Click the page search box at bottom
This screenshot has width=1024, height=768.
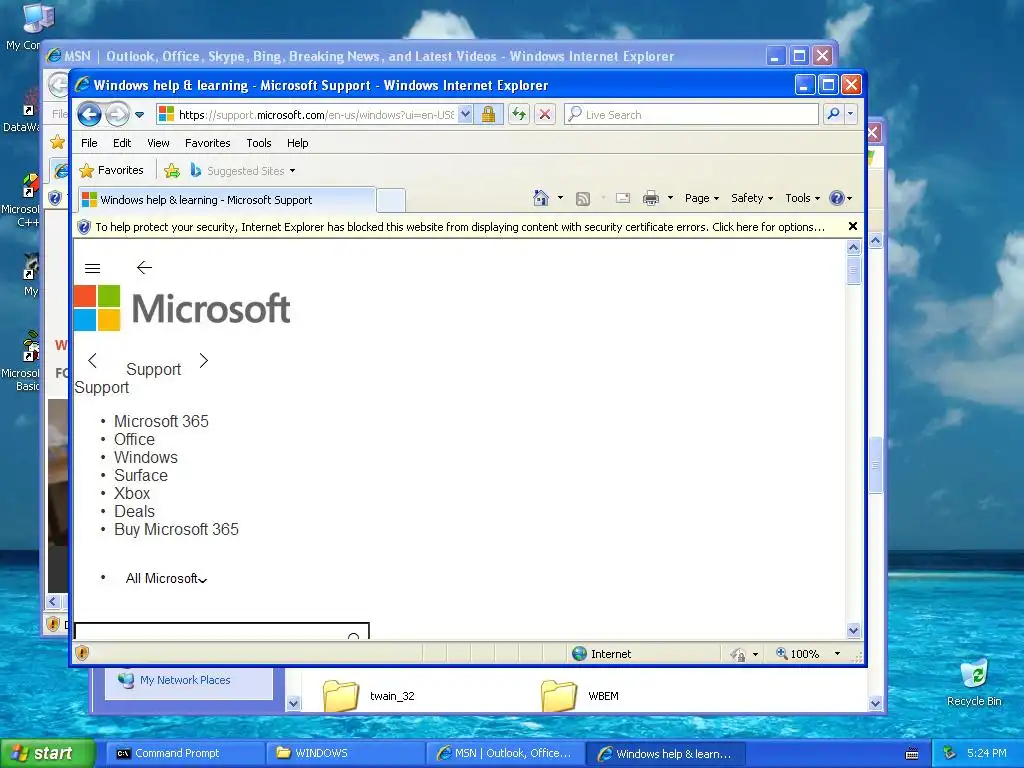click(x=222, y=631)
